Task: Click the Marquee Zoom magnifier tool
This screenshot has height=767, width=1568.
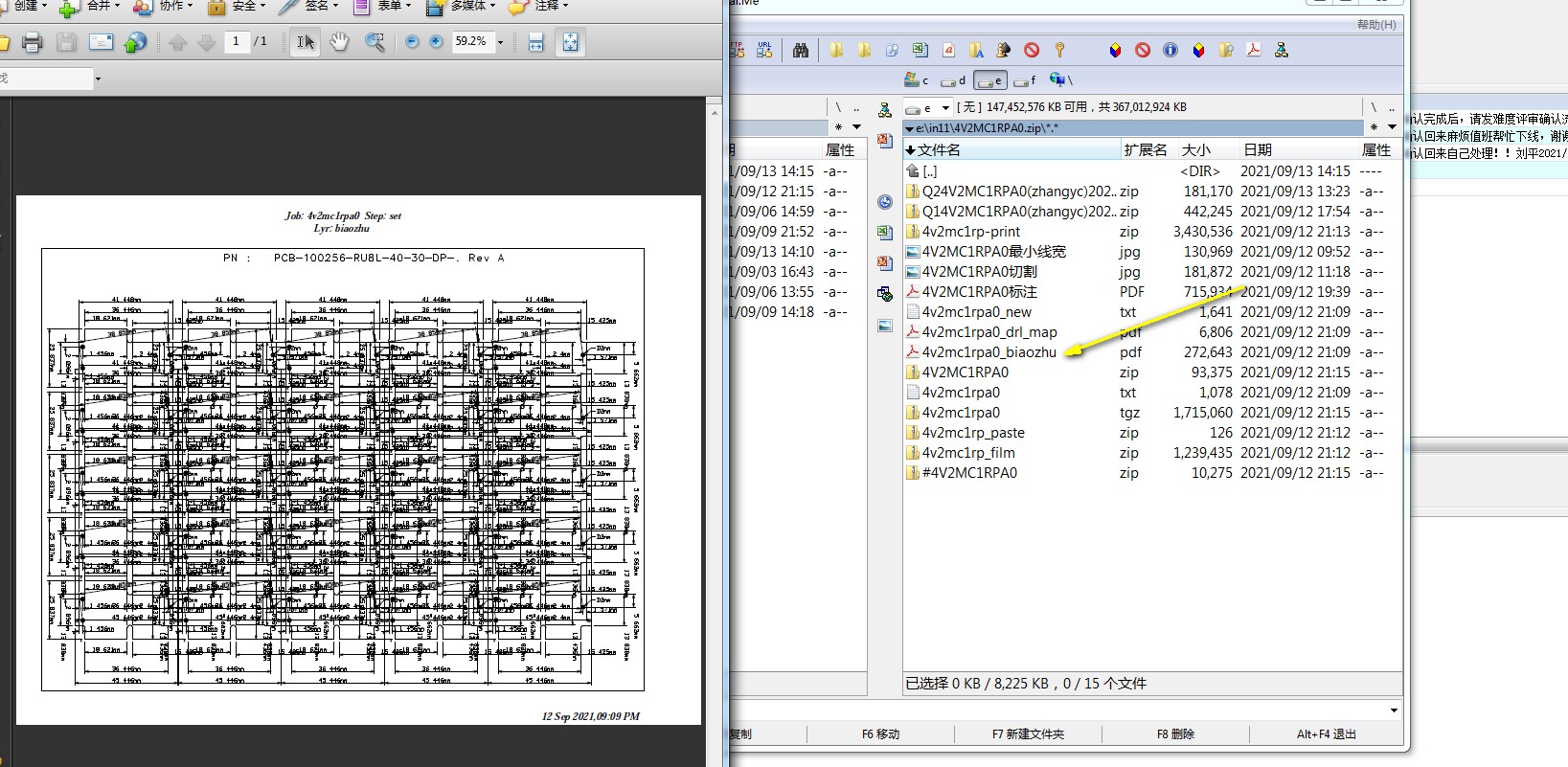Action: (375, 42)
